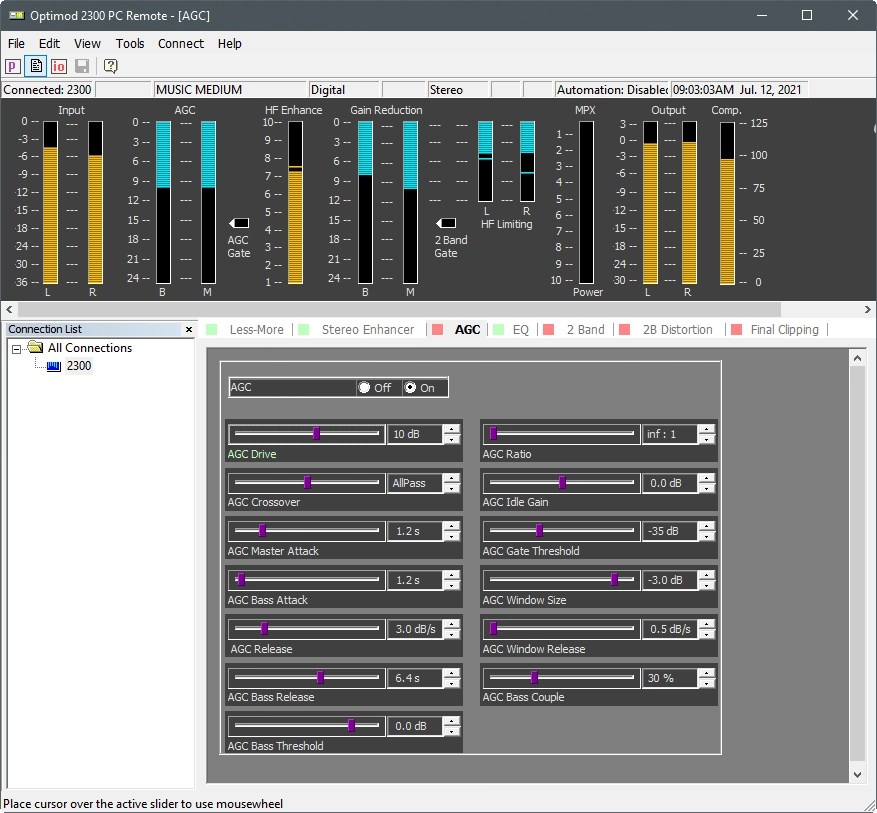
Task: Increase AGC Release with its up arrow
Action: coord(451,623)
